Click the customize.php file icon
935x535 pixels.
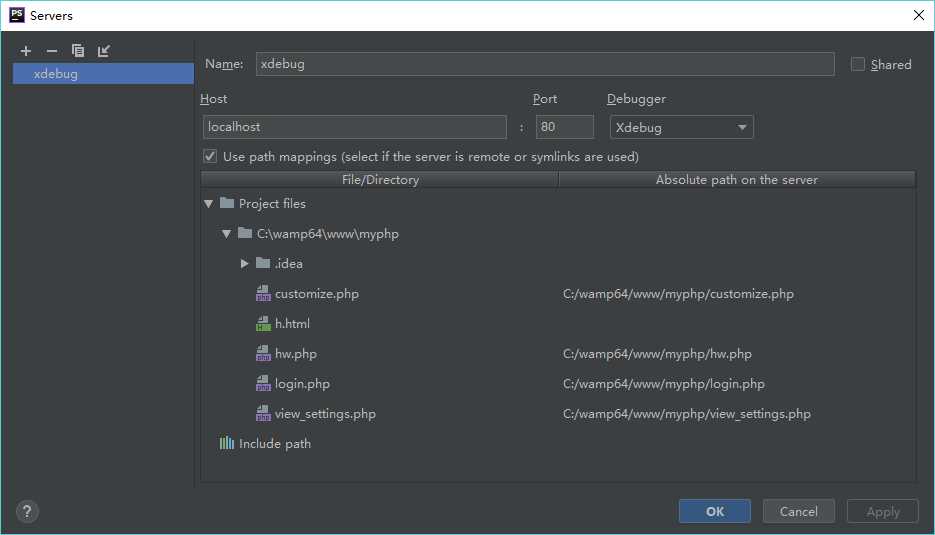tap(263, 293)
